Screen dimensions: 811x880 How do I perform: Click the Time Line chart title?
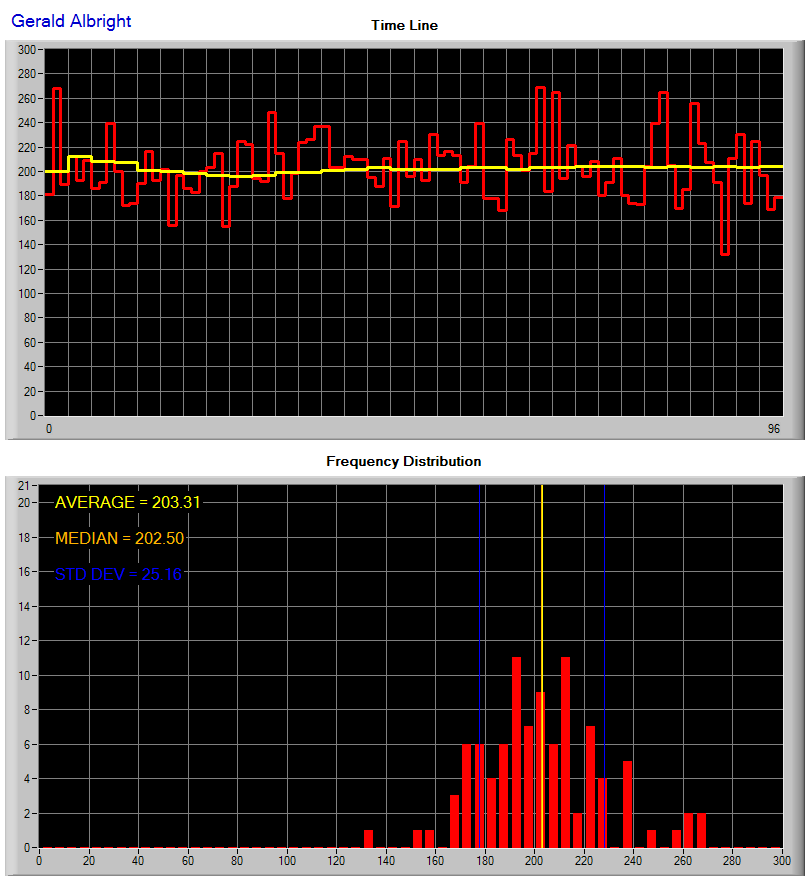[x=404, y=25]
